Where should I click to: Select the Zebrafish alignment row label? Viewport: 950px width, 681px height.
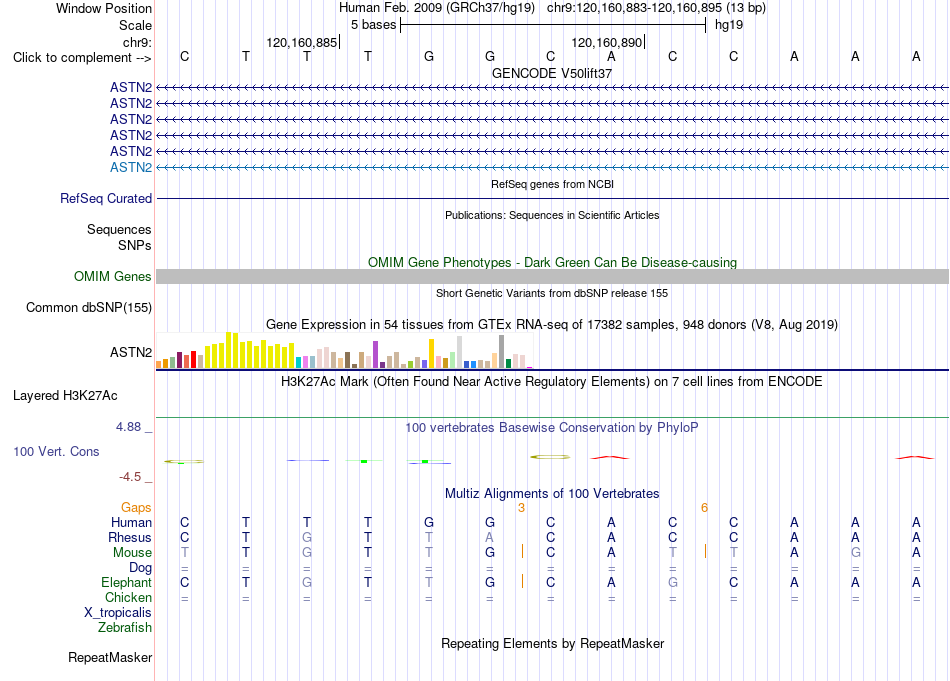click(125, 627)
